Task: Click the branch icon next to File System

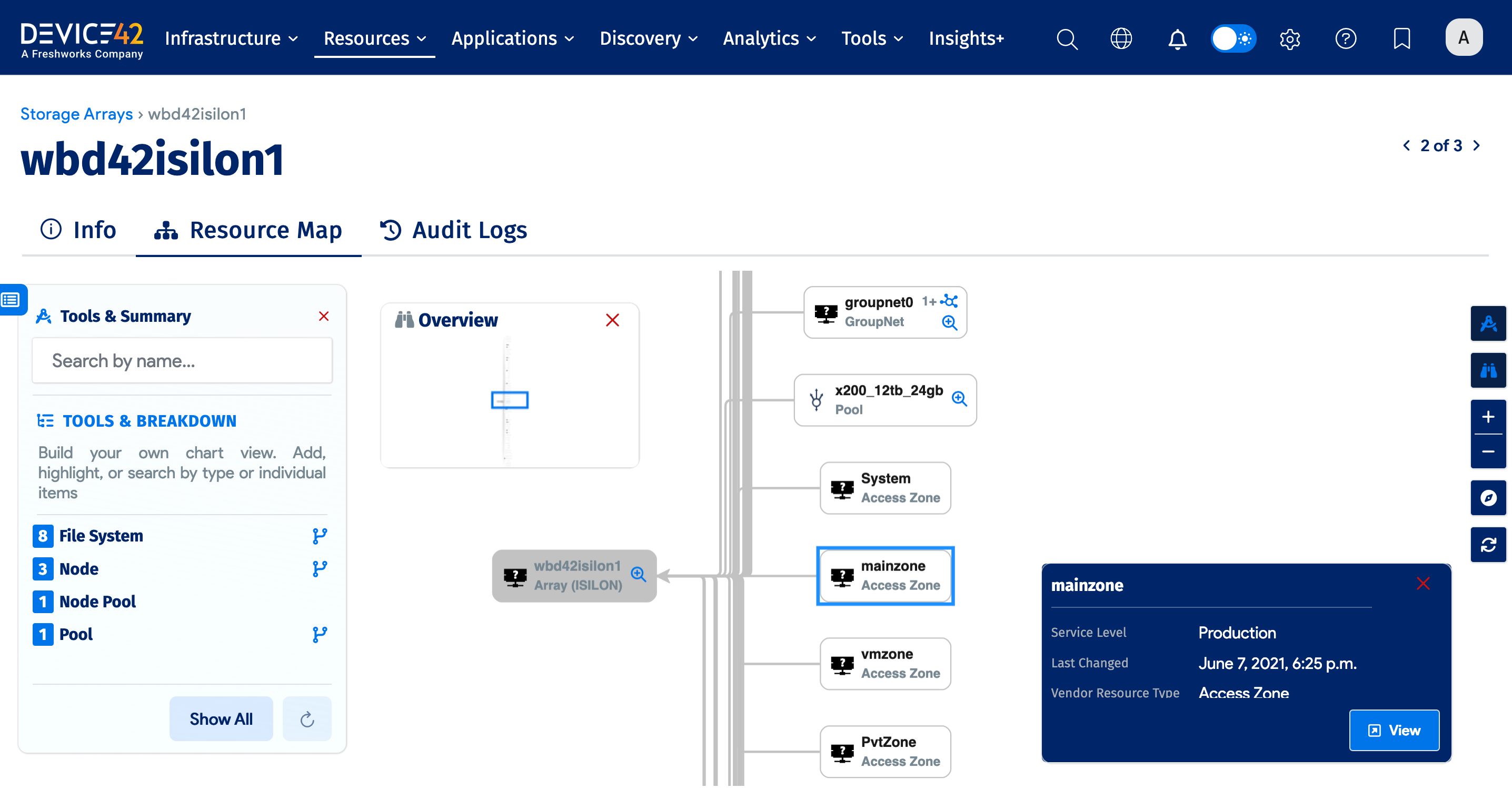Action: click(x=320, y=535)
